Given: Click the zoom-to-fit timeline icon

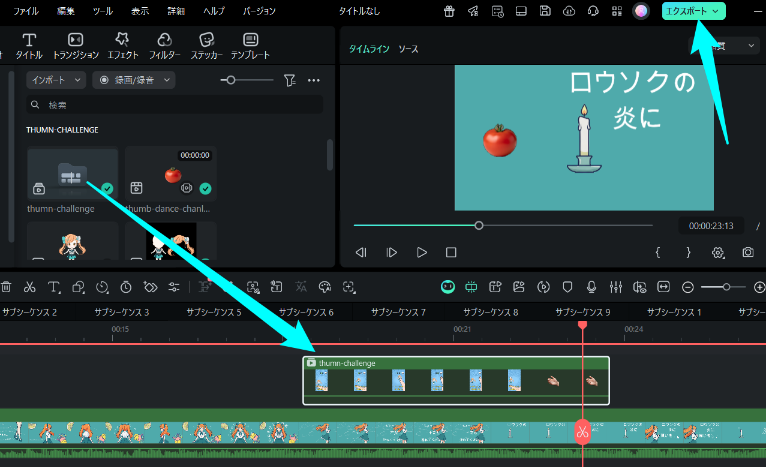Looking at the screenshot, I should click(663, 287).
